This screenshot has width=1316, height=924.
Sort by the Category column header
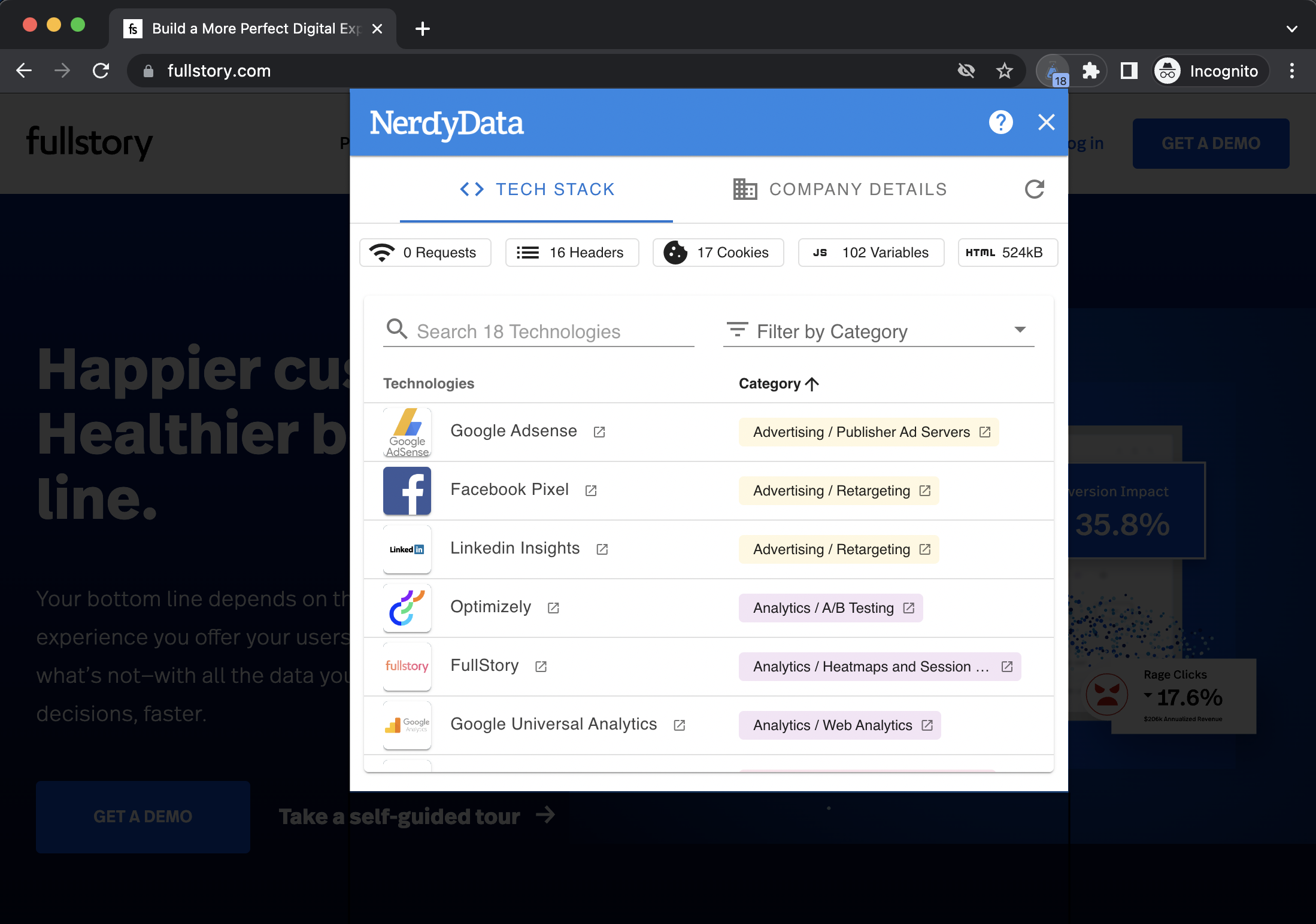pos(778,384)
